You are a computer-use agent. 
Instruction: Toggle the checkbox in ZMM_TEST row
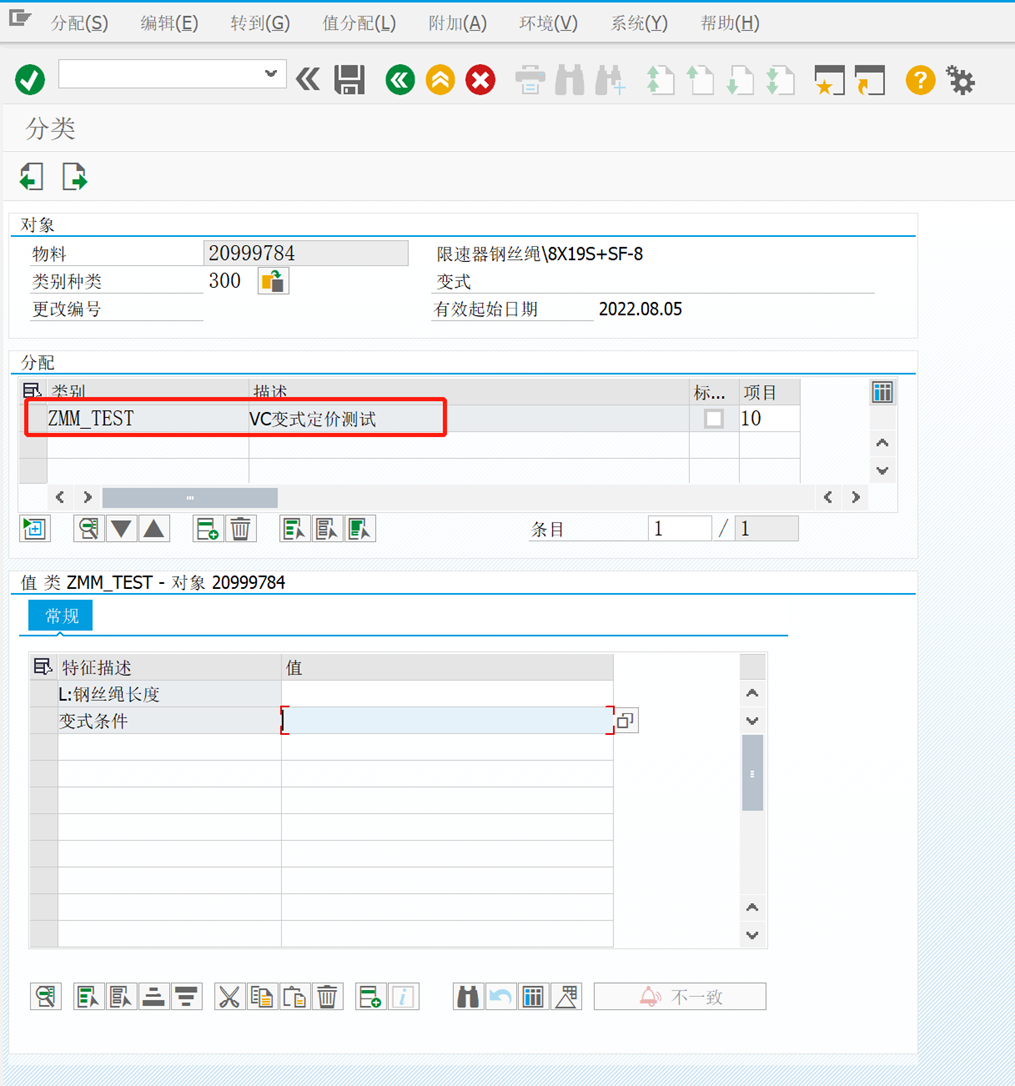pos(714,418)
